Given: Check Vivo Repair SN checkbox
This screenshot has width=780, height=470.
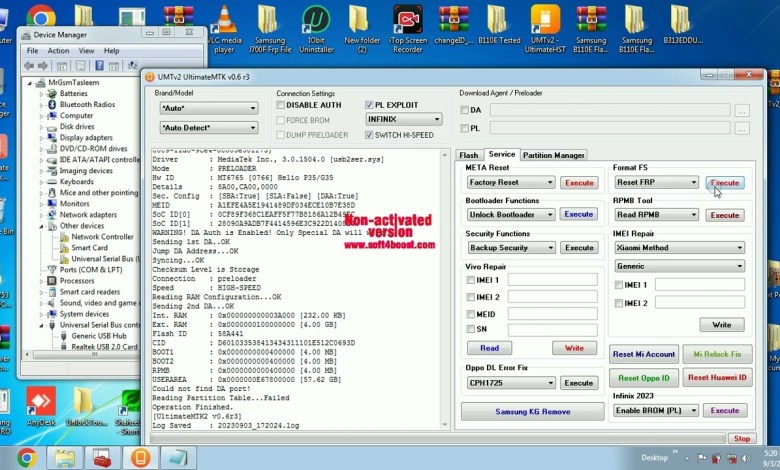Looking at the screenshot, I should pos(471,329).
